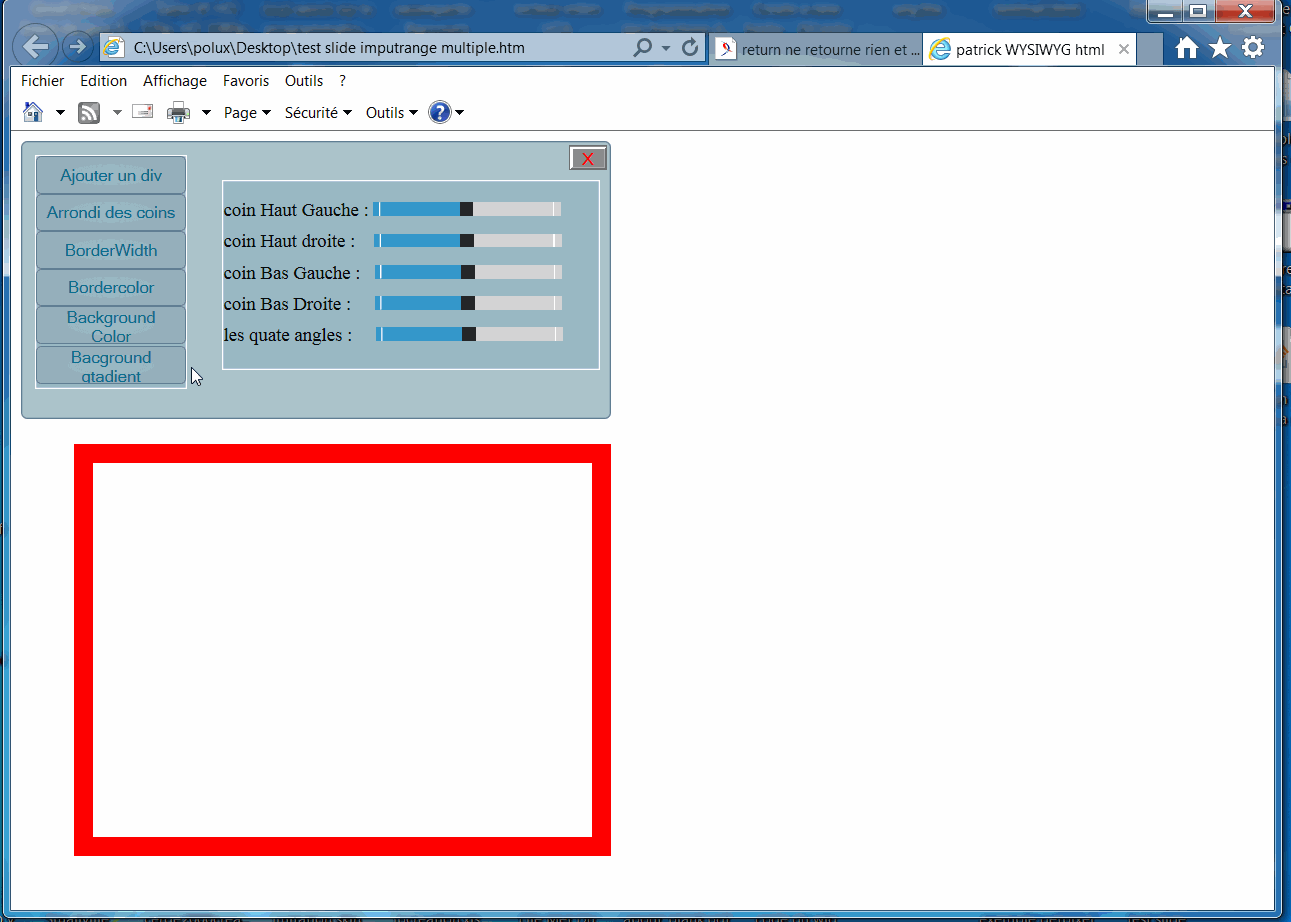Click the RSS feeds icon
1291x922 pixels.
[x=89, y=113]
